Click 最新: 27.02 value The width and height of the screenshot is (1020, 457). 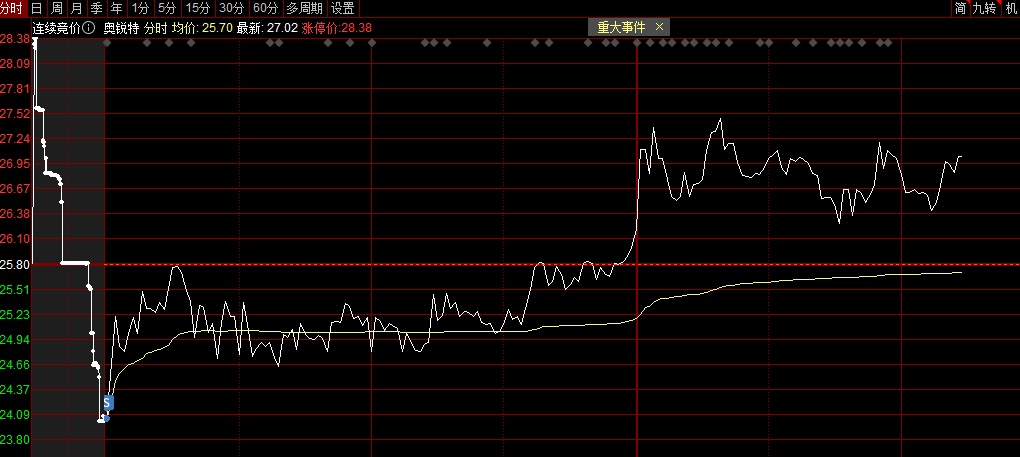[x=267, y=28]
